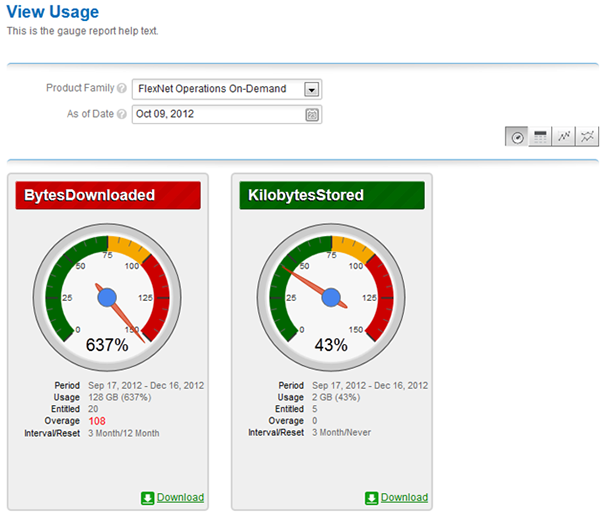Click the 128 GB (637%) usage value
Viewport: 600px width, 516px height.
click(120, 397)
